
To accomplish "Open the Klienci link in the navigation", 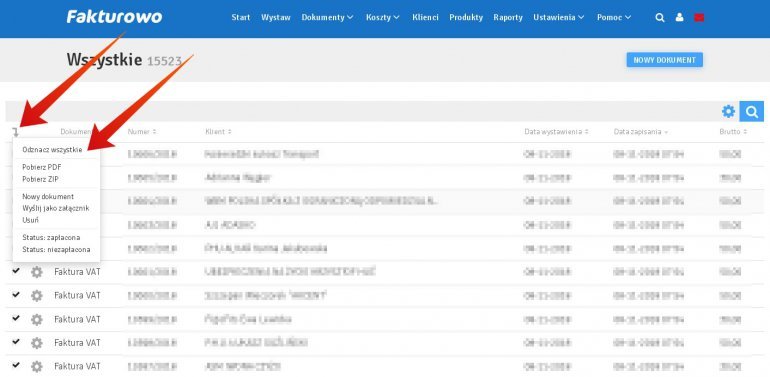I will (x=425, y=17).
